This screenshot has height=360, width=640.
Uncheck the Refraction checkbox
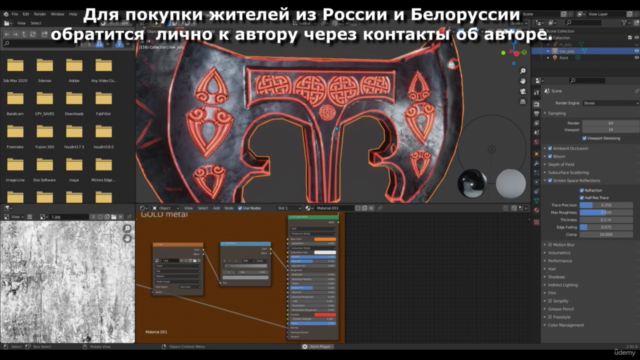pos(582,190)
